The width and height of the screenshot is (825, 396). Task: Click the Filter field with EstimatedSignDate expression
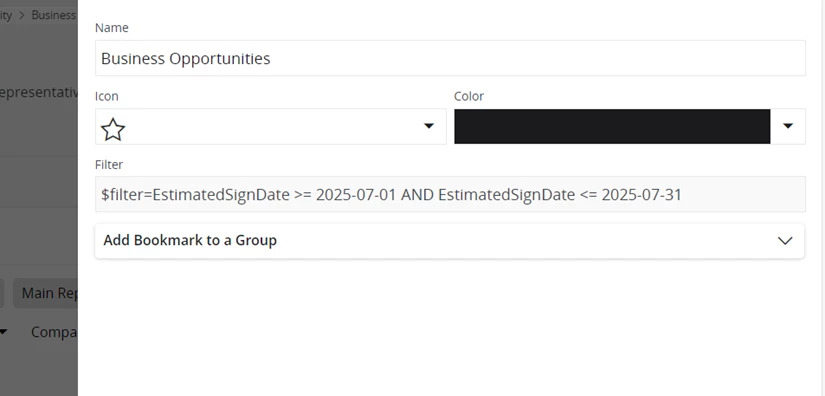point(450,195)
